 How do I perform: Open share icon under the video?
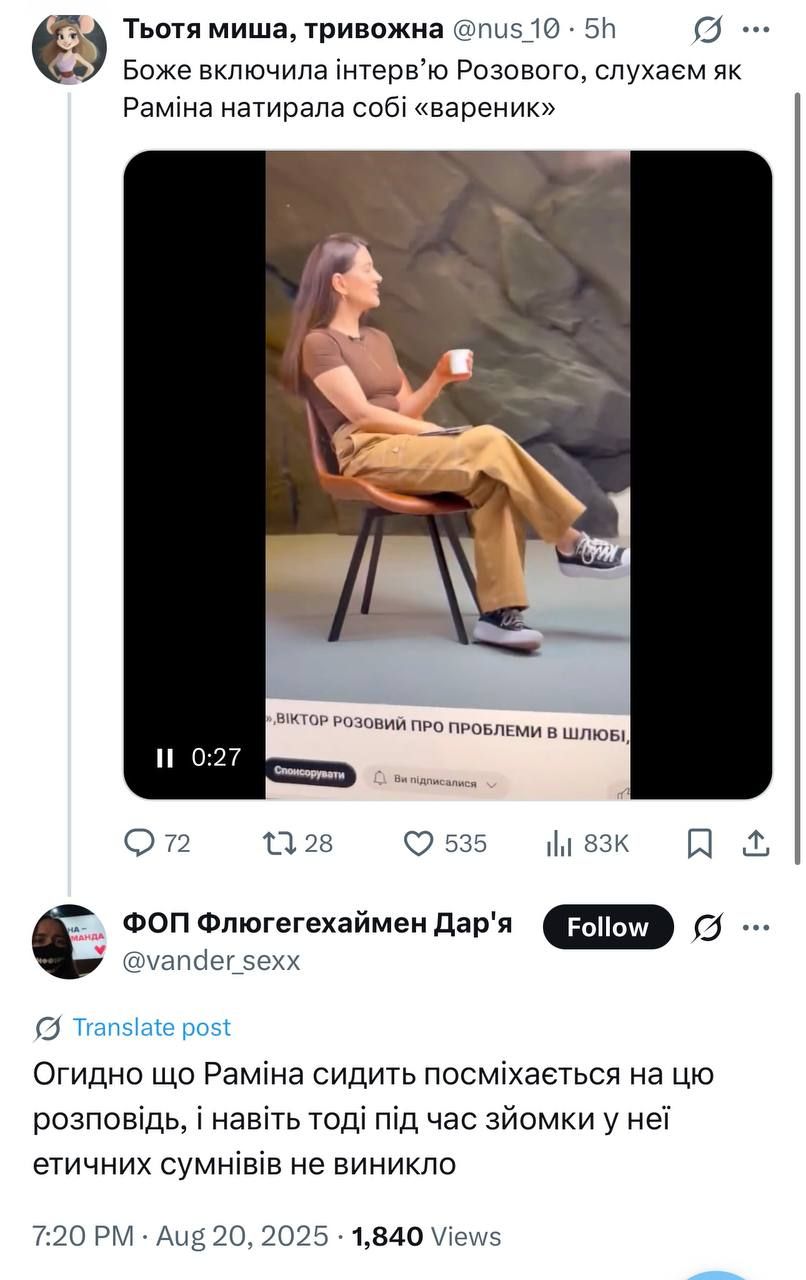(757, 843)
